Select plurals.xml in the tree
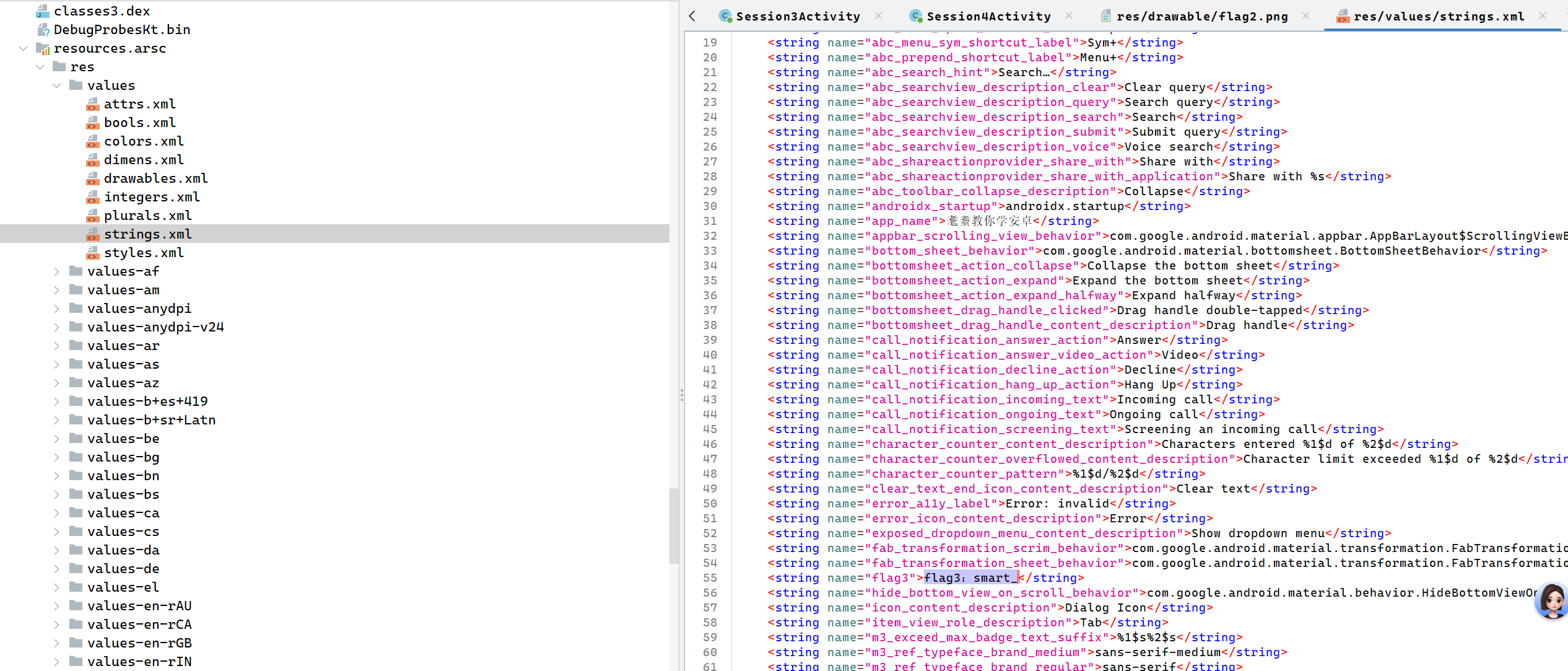 [147, 216]
